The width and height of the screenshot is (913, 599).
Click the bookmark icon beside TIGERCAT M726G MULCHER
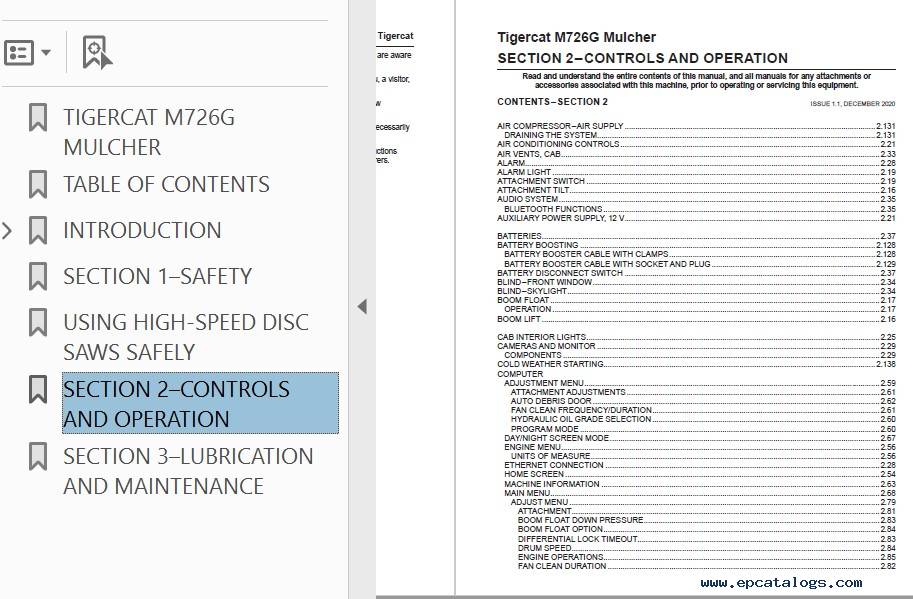pos(38,118)
